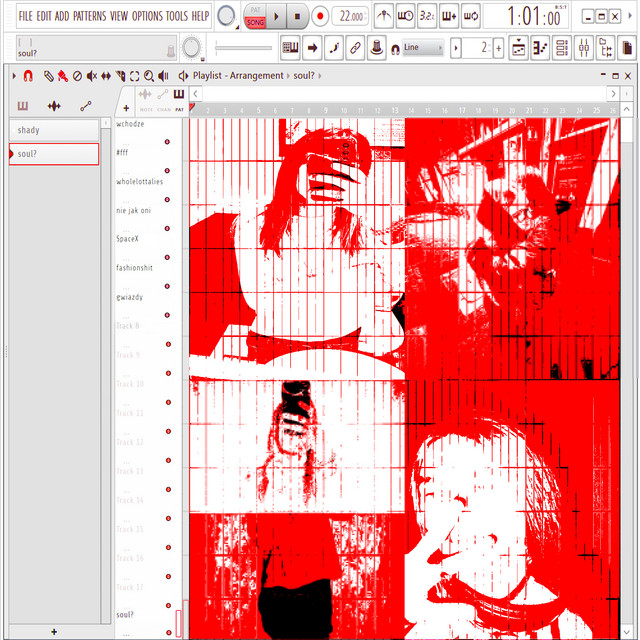Select the 'shady' pattern
The image size is (640, 640).
coord(54,130)
